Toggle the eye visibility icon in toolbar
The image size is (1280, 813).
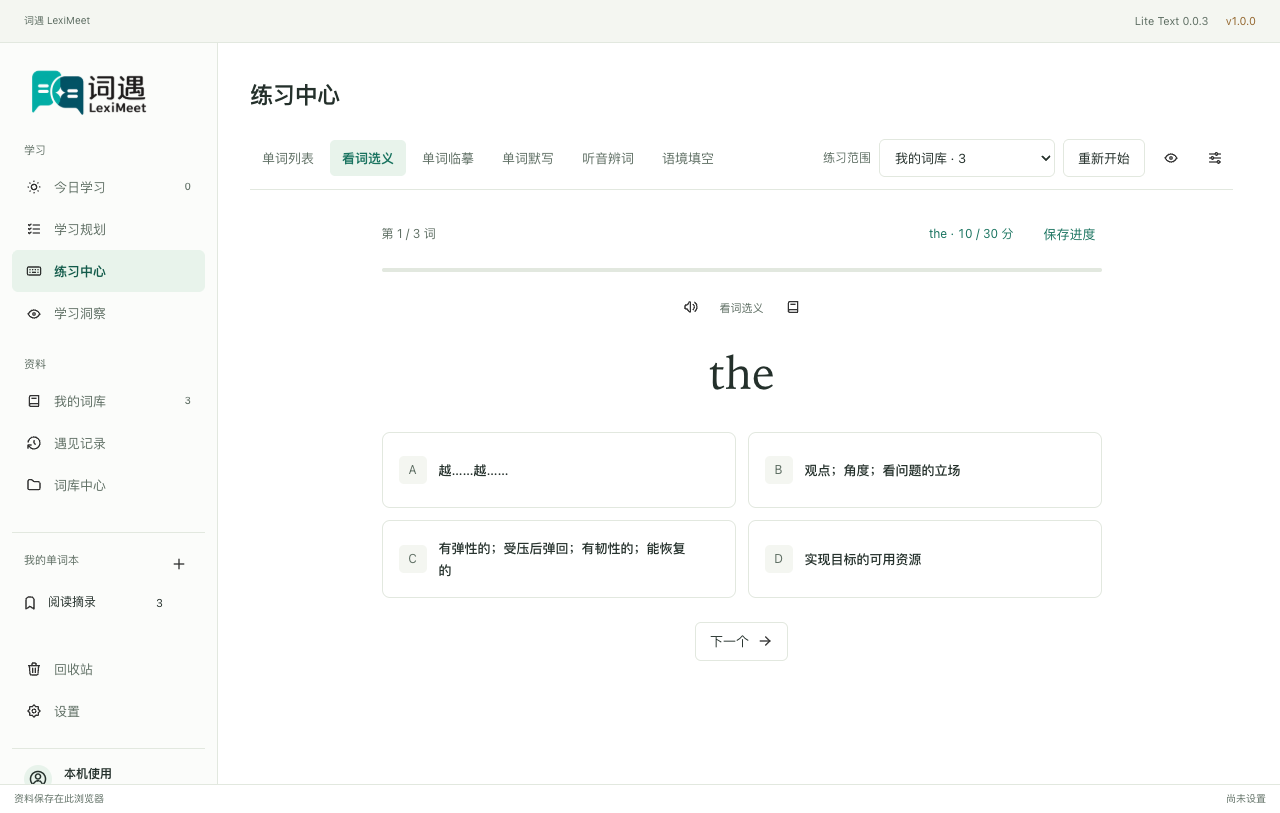[1171, 158]
